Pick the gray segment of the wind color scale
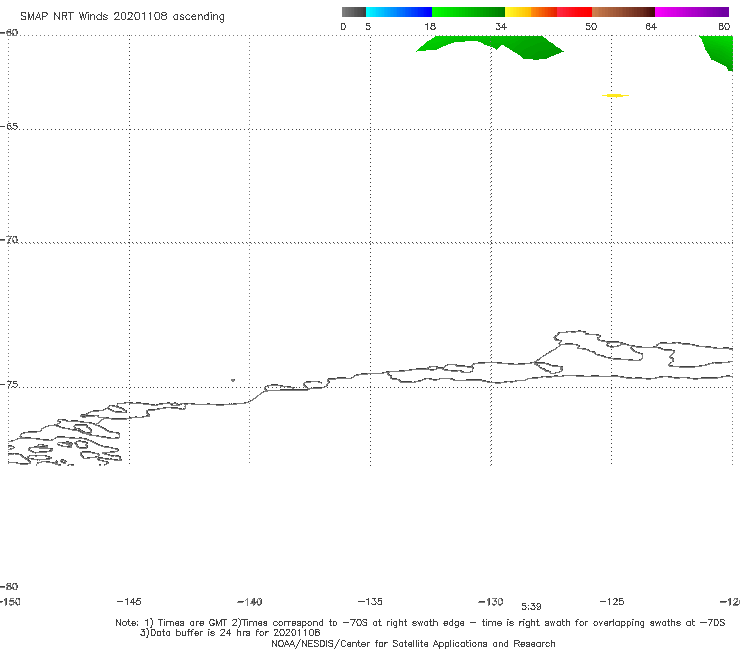The height and width of the screenshot is (650, 740). [353, 12]
